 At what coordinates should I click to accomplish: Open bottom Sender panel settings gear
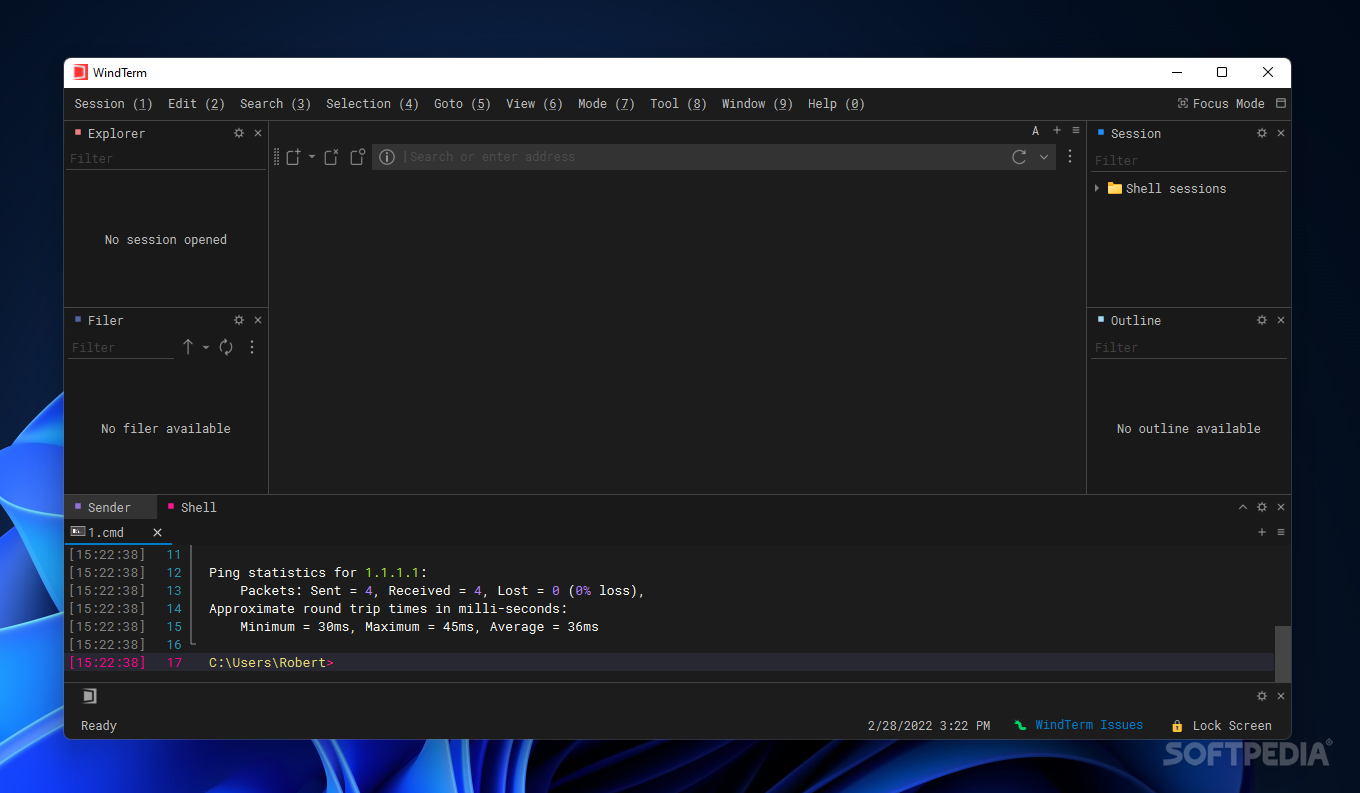[x=1262, y=507]
